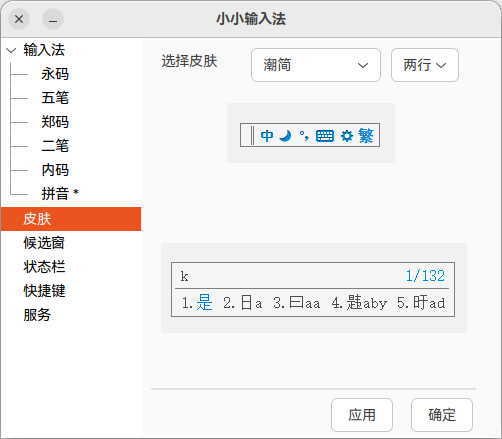Open the 状态栏 settings page

44,267
